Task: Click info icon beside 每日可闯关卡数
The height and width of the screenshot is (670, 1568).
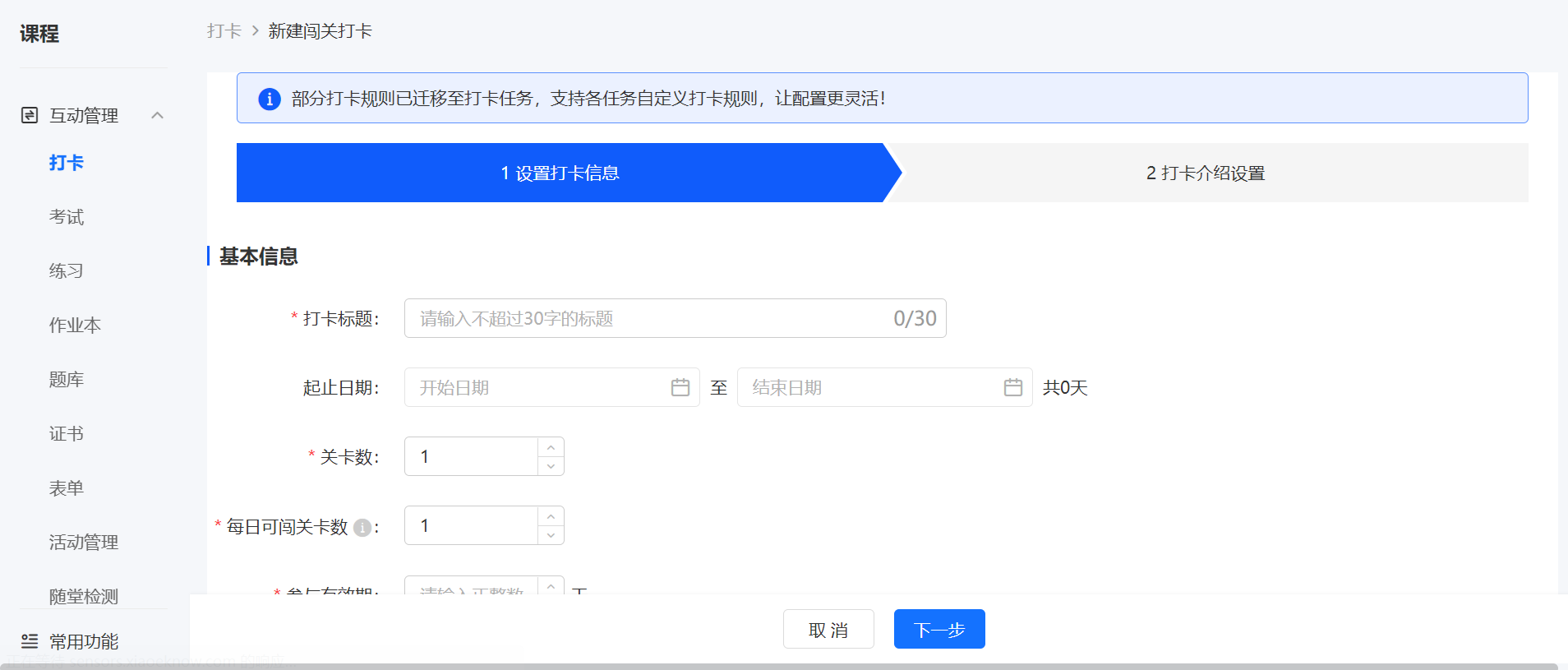Action: pos(362,528)
